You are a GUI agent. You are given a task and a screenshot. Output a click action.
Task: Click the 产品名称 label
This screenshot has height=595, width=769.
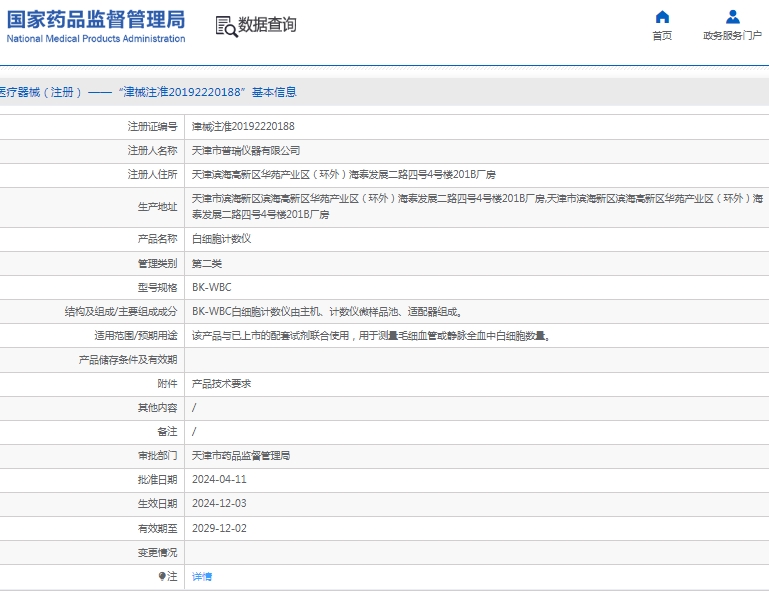pos(157,239)
